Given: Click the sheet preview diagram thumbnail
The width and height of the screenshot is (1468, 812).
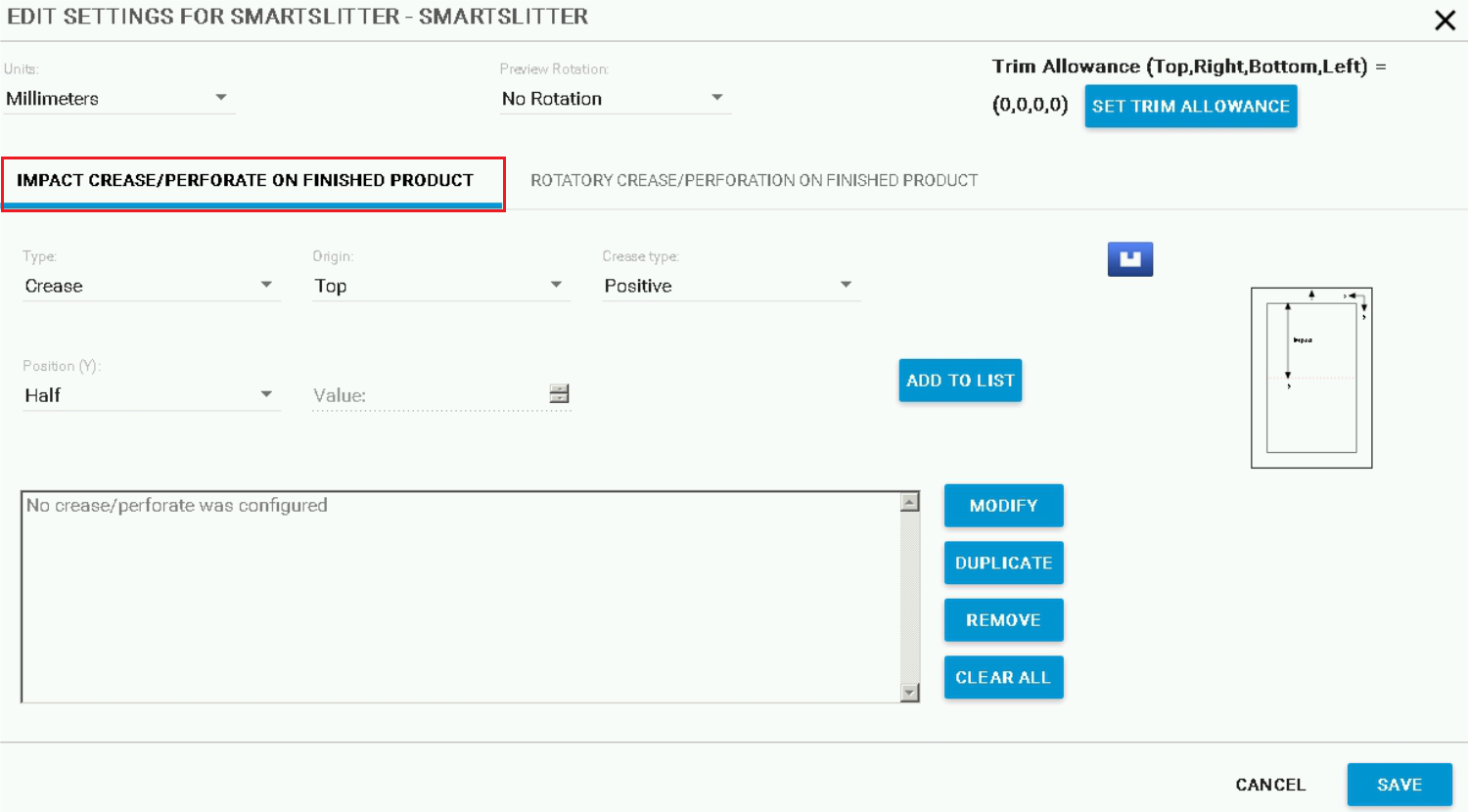Looking at the screenshot, I should pos(1311,378).
